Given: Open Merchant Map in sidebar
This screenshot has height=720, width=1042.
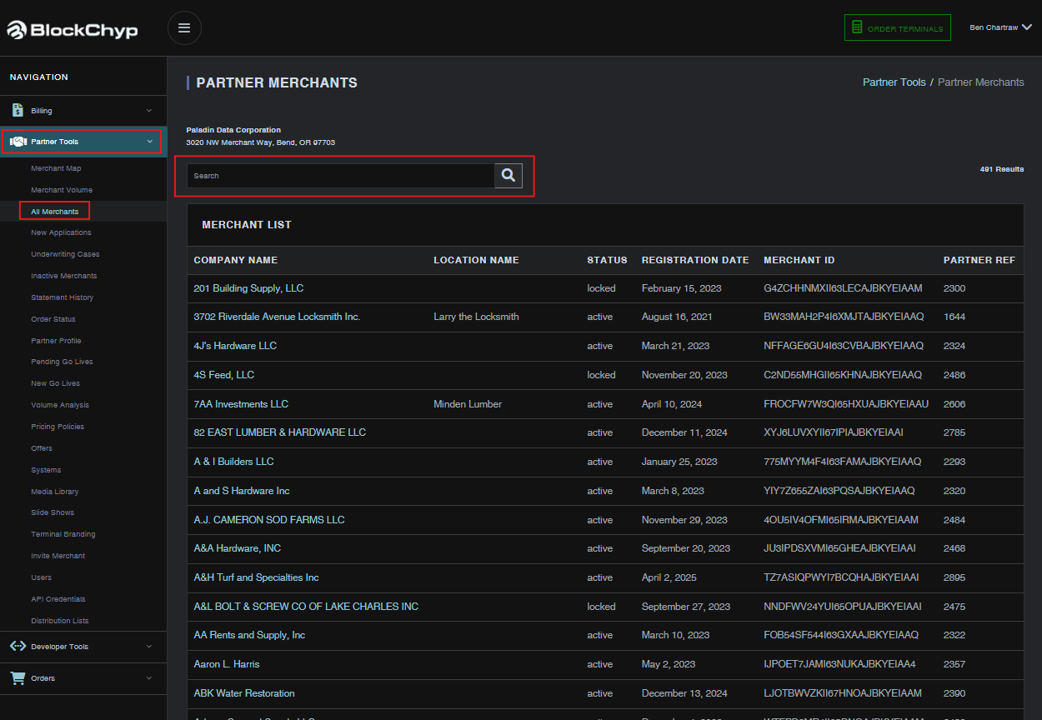Looking at the screenshot, I should coord(56,168).
